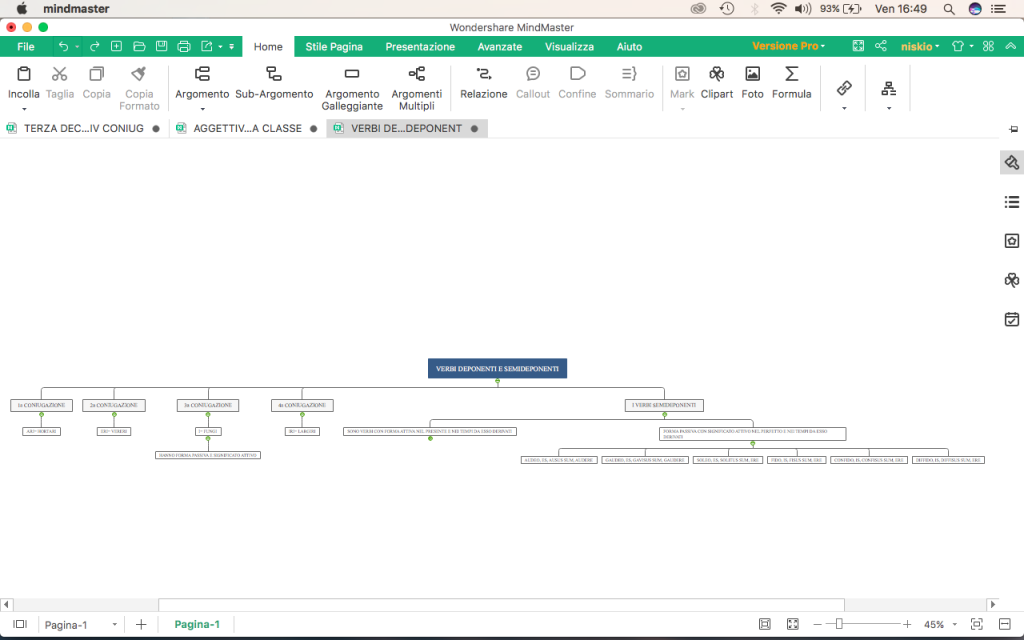Collapse the ribbon with the chevron
Viewport: 1024px width, 640px height.
(1010, 46)
